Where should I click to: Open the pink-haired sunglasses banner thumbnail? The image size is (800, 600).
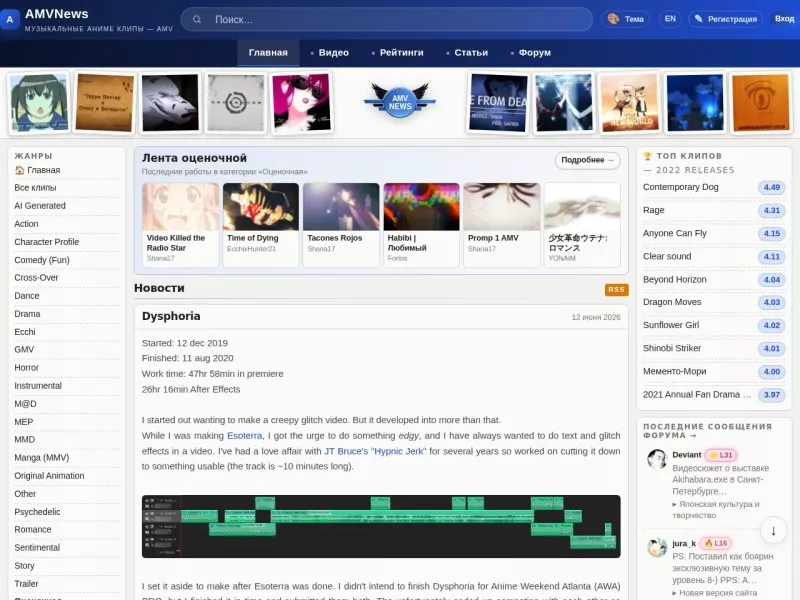pyautogui.click(x=301, y=103)
